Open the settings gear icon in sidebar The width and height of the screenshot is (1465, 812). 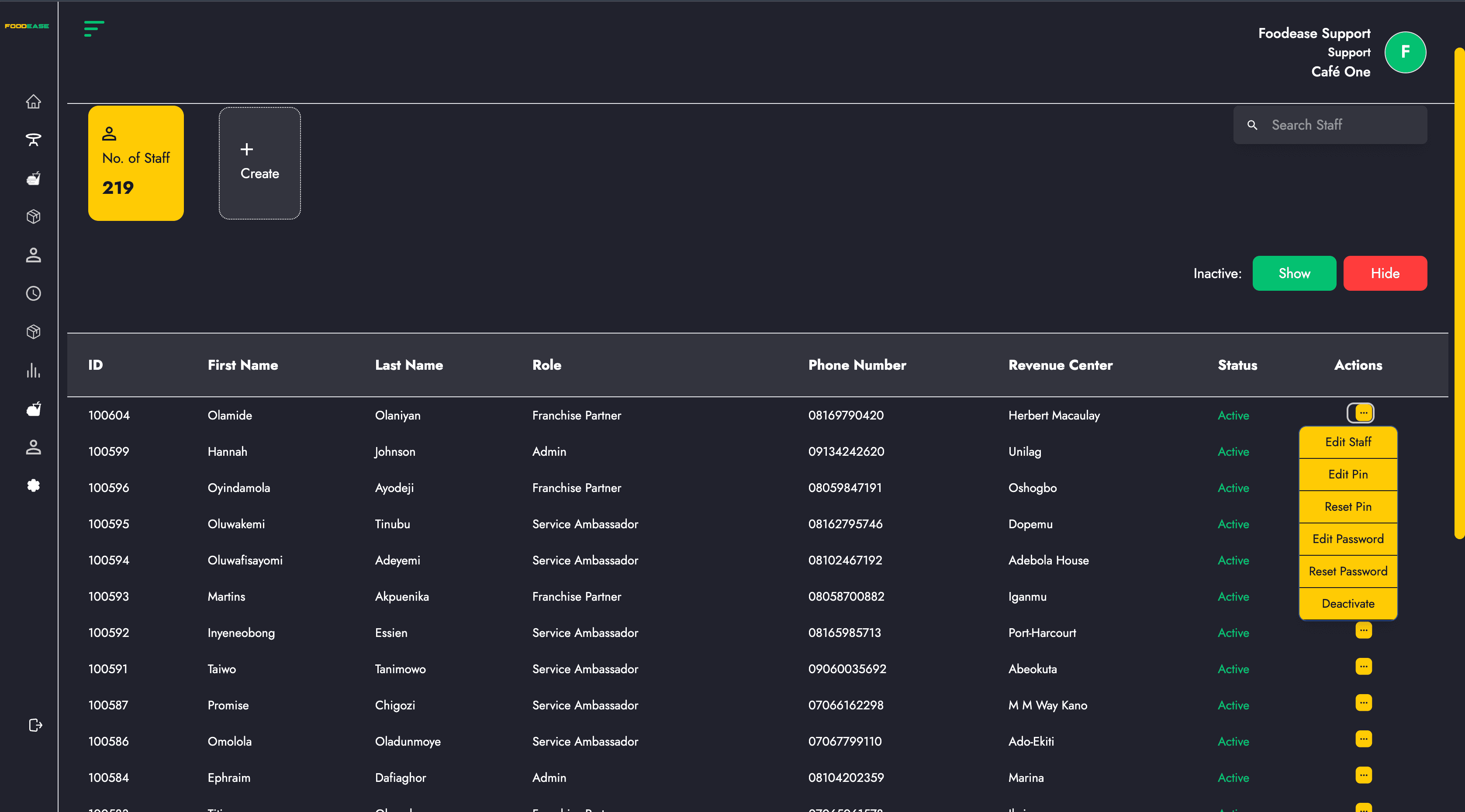34,485
